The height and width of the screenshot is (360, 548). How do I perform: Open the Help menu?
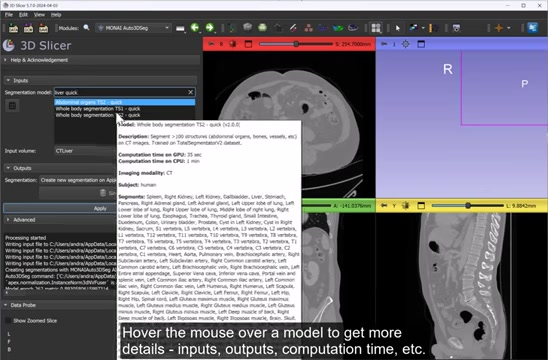pos(56,15)
